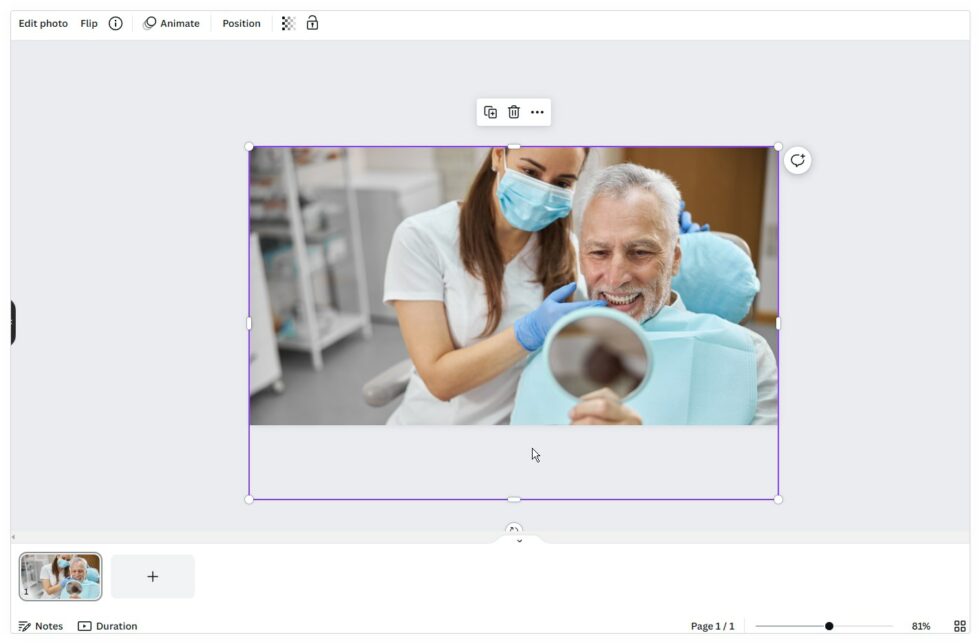
Task: Select the page 1 thumbnail
Action: [59, 576]
